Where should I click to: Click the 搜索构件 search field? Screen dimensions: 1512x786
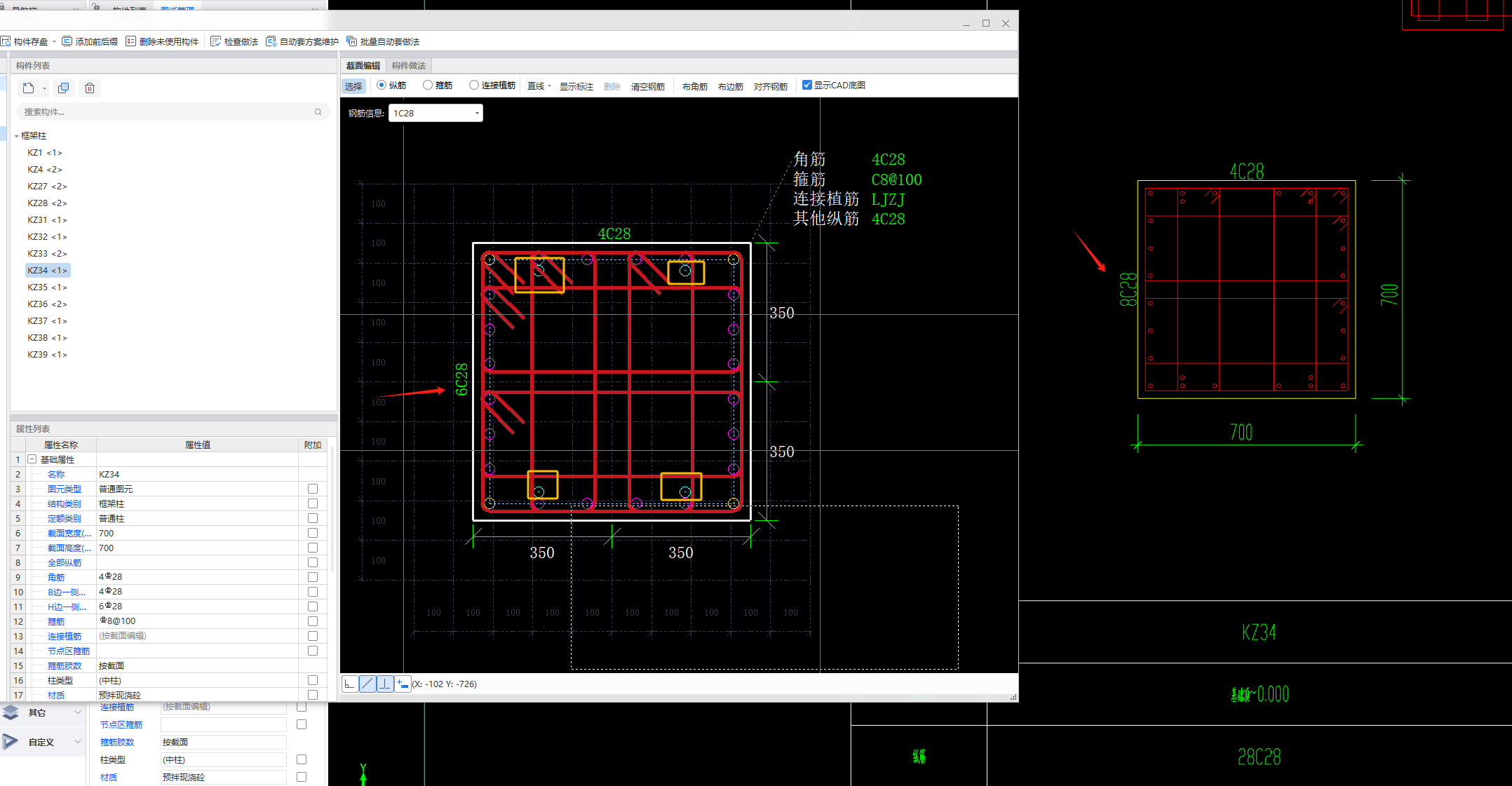coord(173,112)
